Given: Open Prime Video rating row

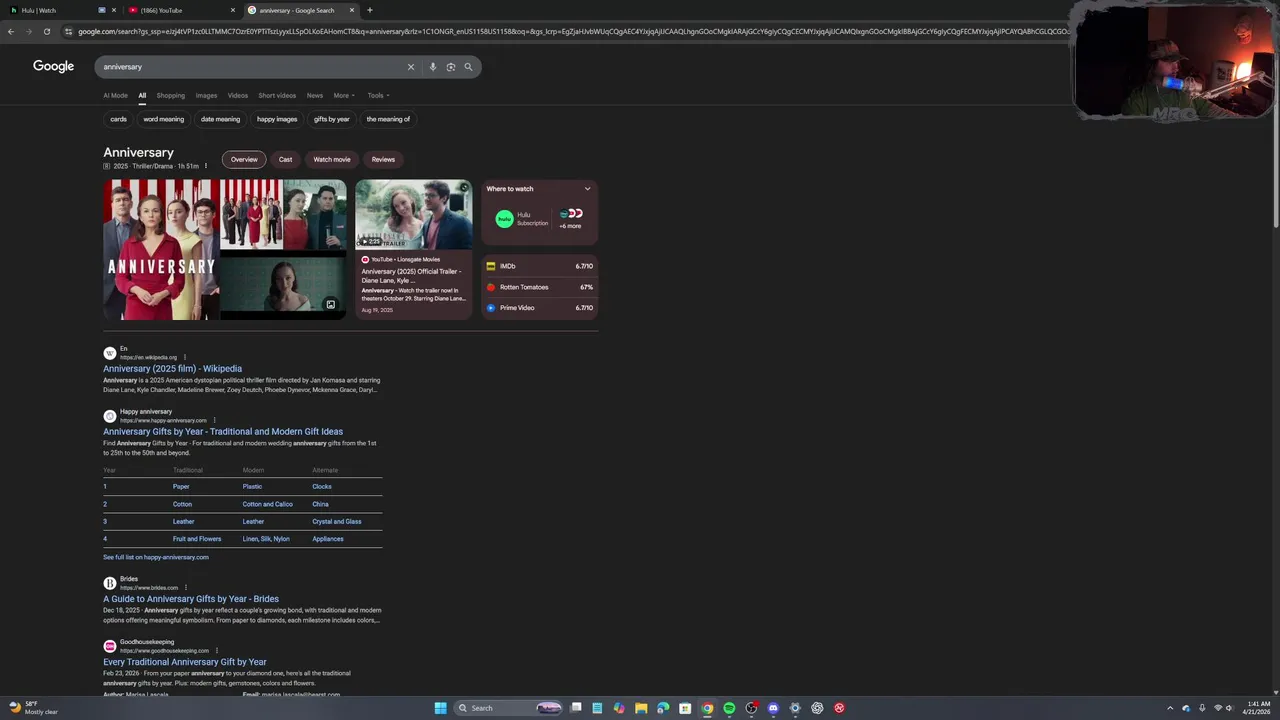Looking at the screenshot, I should [x=540, y=308].
